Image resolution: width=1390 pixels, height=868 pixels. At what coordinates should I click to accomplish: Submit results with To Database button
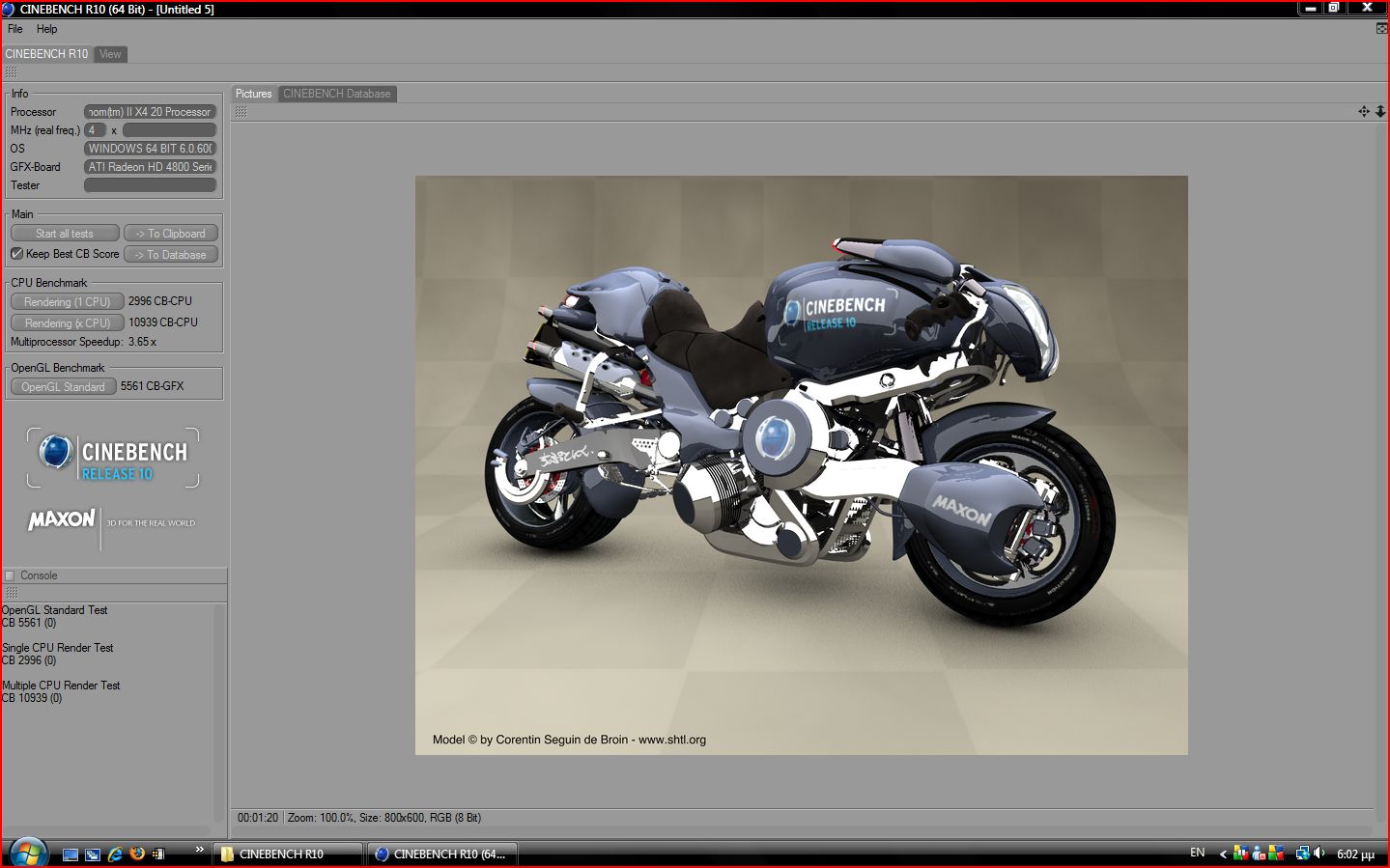[x=171, y=255]
